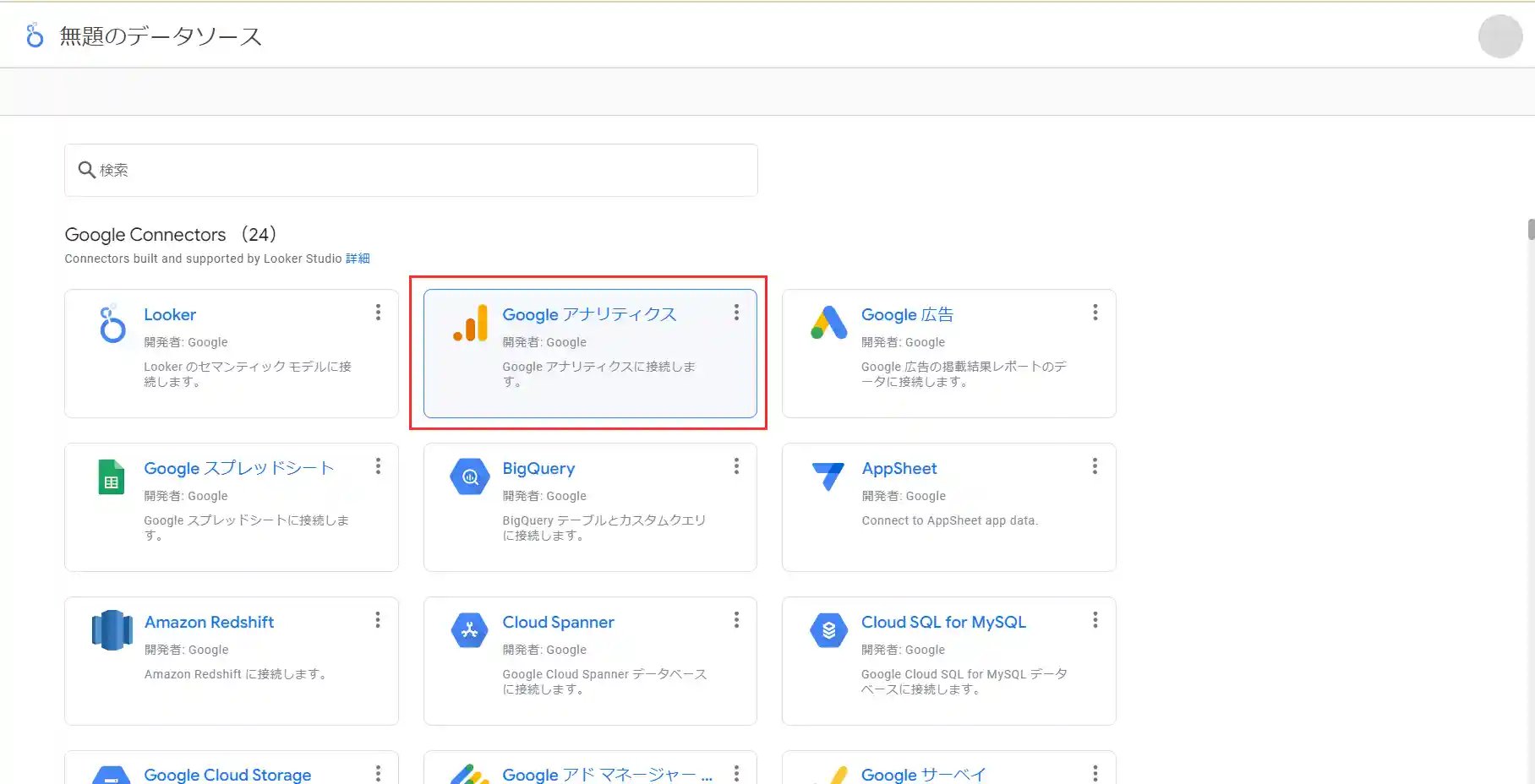Click the Google Ad Manager icon
The width and height of the screenshot is (1535, 784).
click(470, 774)
